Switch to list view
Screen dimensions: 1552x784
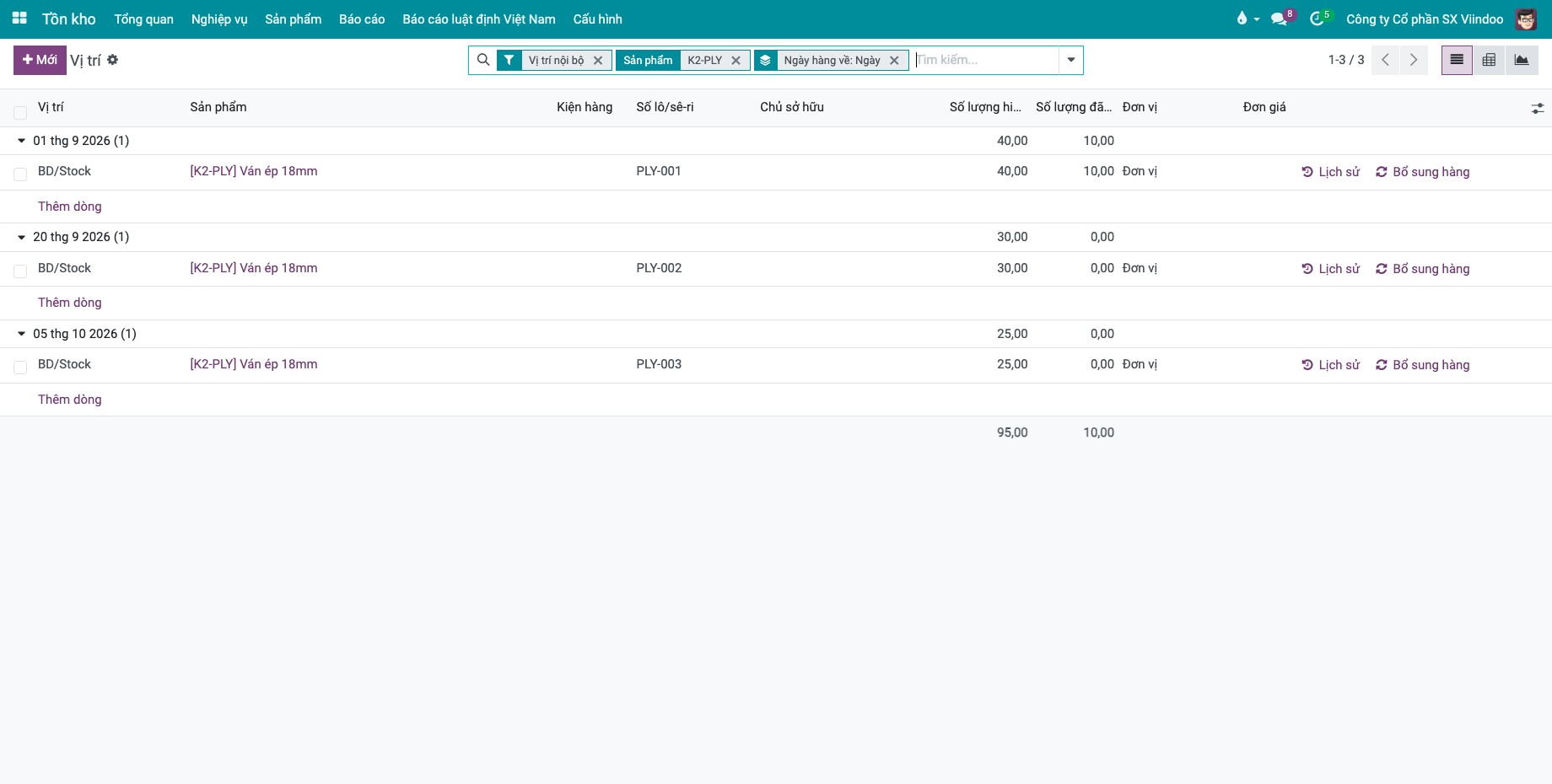[x=1457, y=60]
